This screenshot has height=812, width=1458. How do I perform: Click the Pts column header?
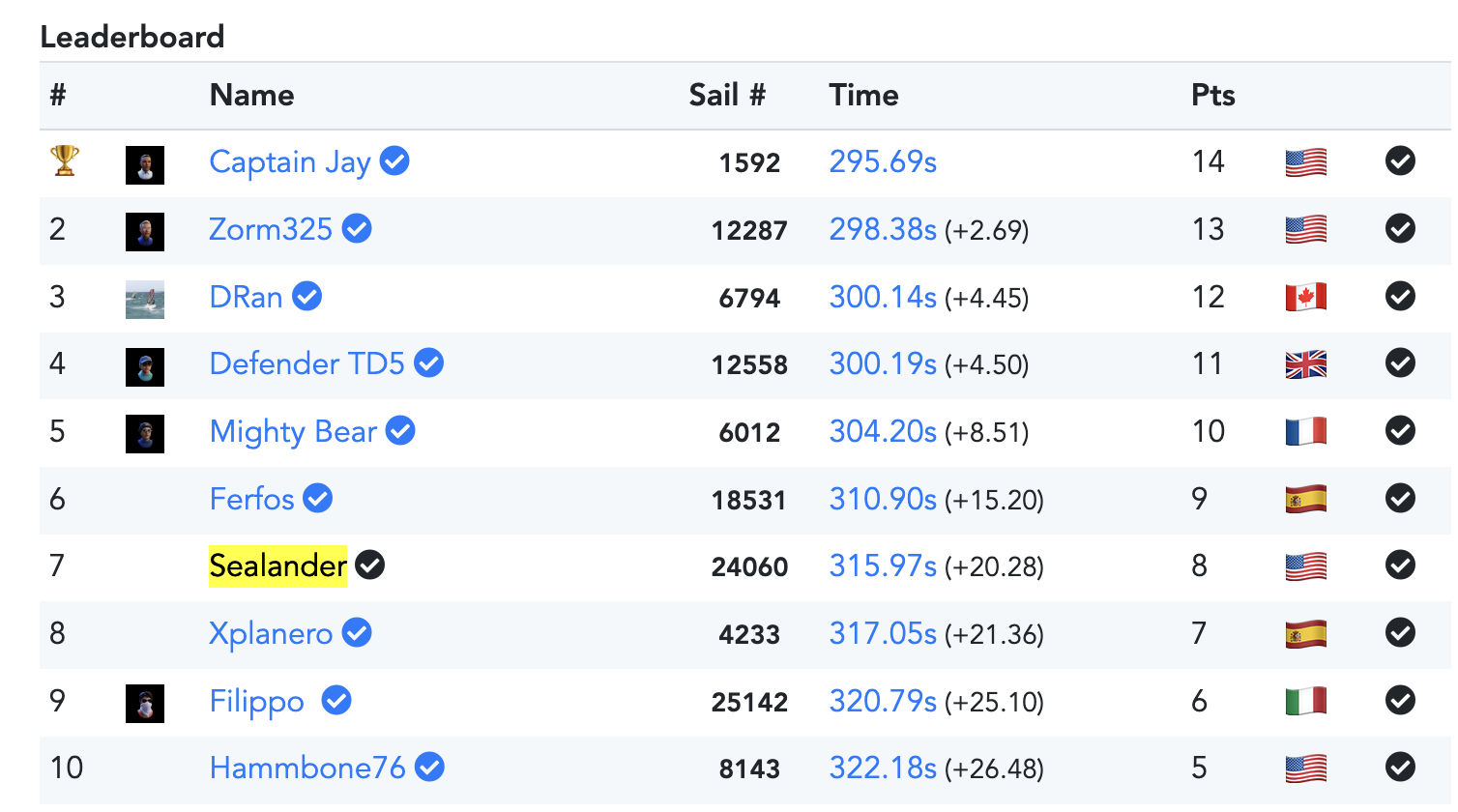coord(1212,95)
